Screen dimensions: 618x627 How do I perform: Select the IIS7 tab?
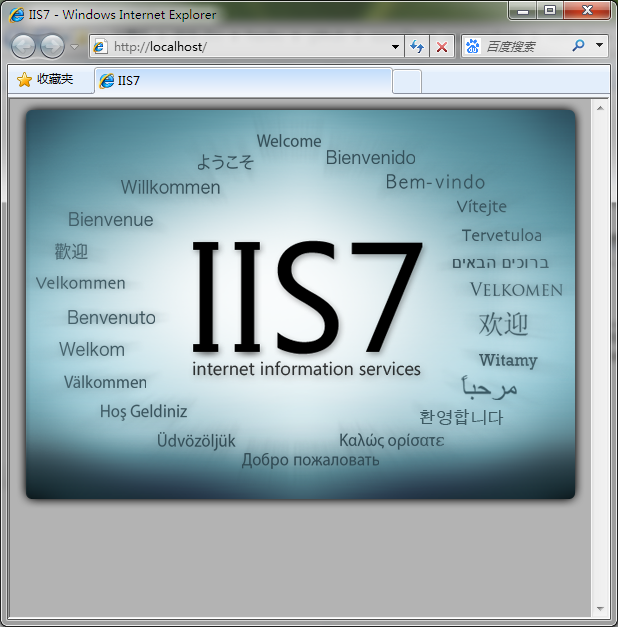[x=240, y=80]
